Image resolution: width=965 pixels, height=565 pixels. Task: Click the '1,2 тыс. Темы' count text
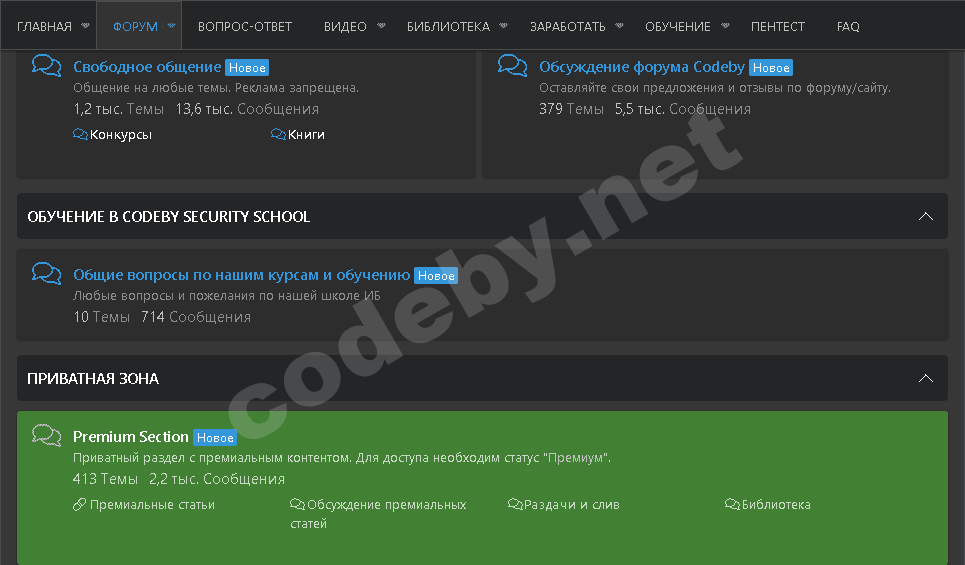coord(119,109)
